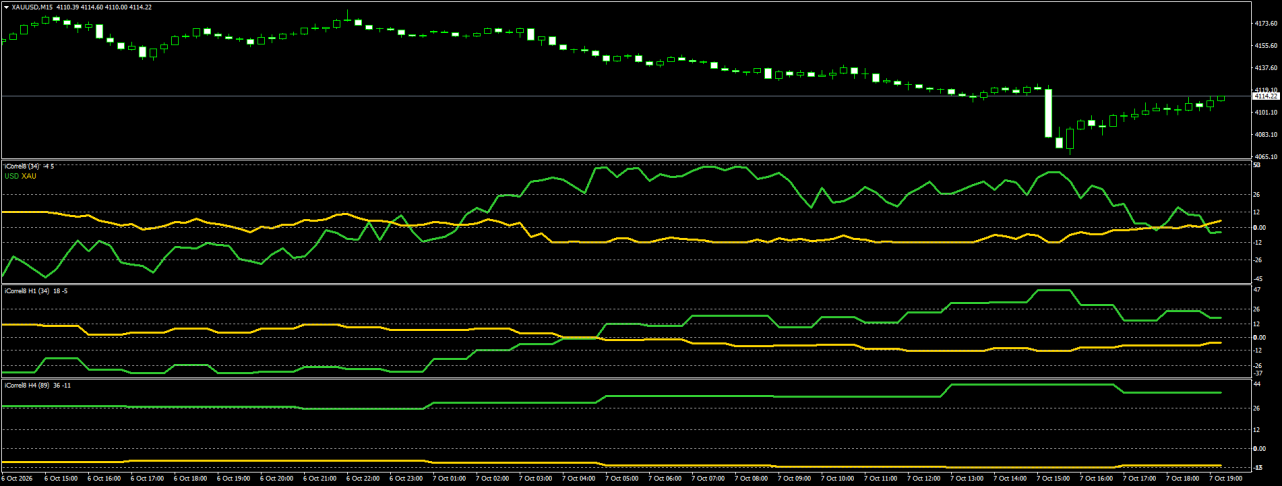
Task: Click the 6 Oct 2026 date label
Action: pyautogui.click(x=17, y=479)
